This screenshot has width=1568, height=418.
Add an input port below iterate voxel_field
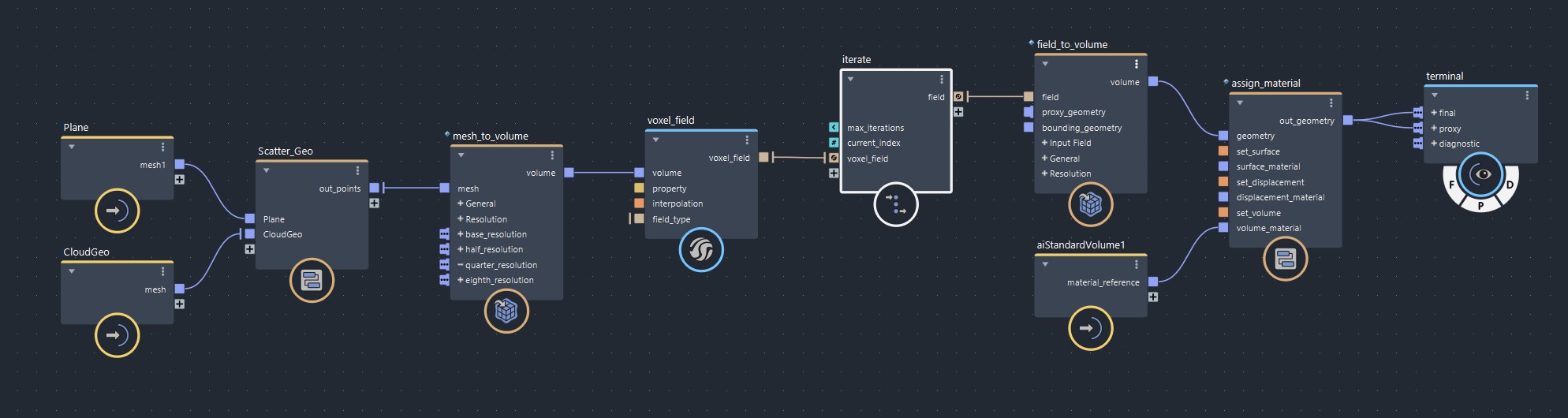click(x=834, y=174)
